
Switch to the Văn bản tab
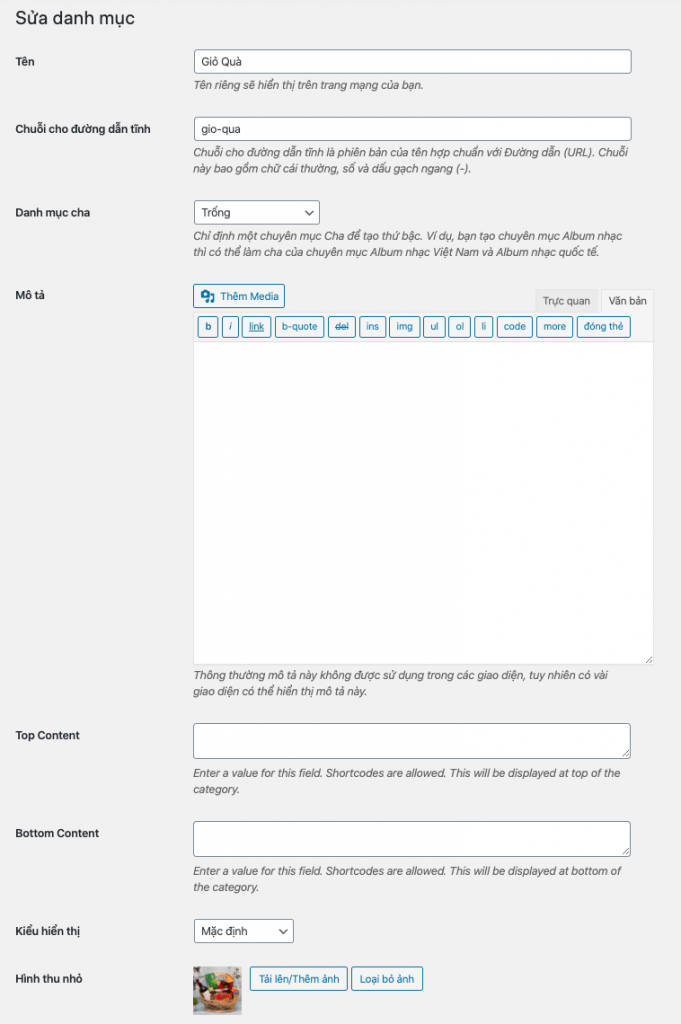click(627, 300)
